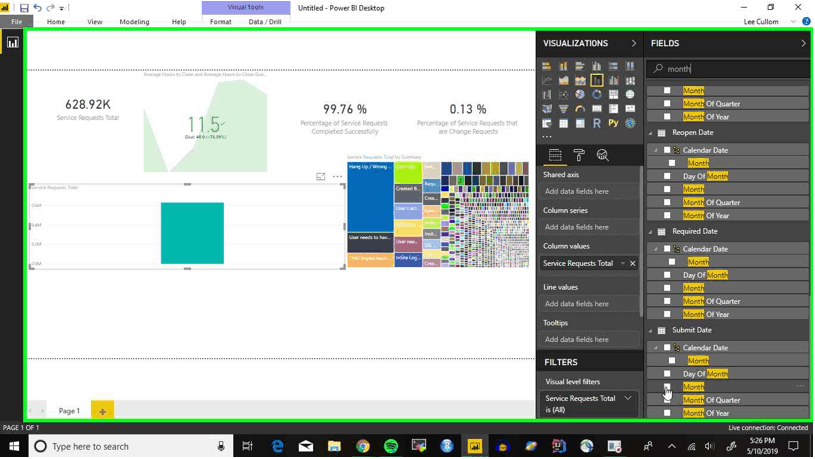The image size is (815, 459).
Task: Show more custom visuals ellipsis
Action: (x=546, y=137)
